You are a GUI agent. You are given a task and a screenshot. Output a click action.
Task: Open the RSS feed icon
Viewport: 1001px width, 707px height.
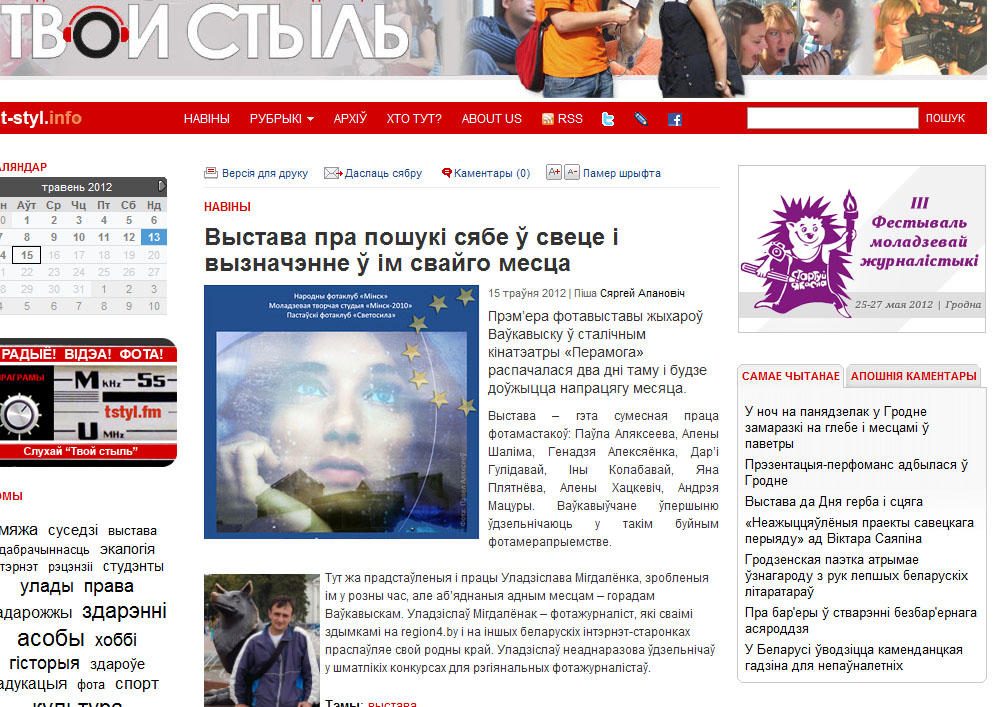tap(548, 119)
